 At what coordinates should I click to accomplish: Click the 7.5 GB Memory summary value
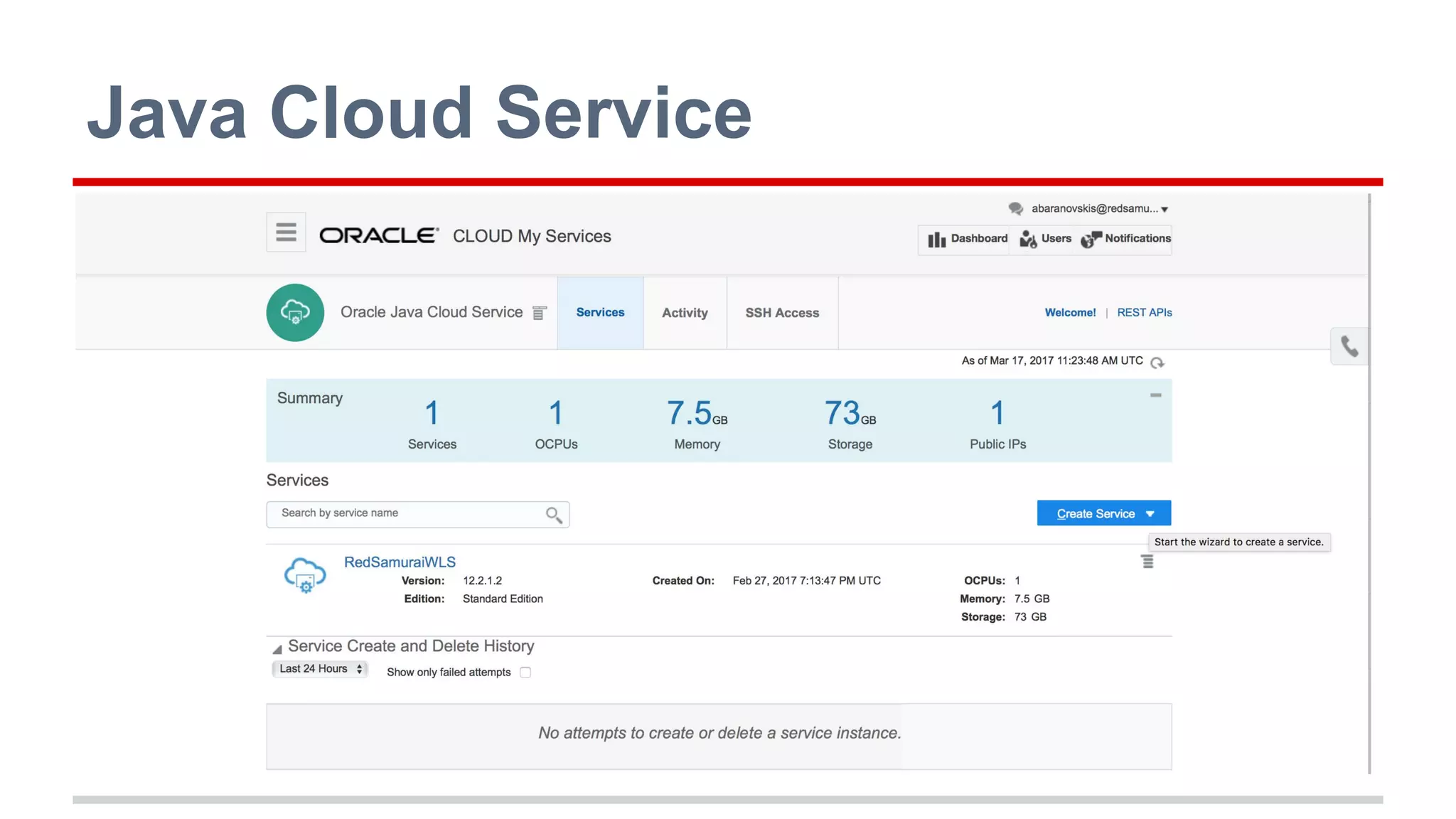click(x=697, y=413)
